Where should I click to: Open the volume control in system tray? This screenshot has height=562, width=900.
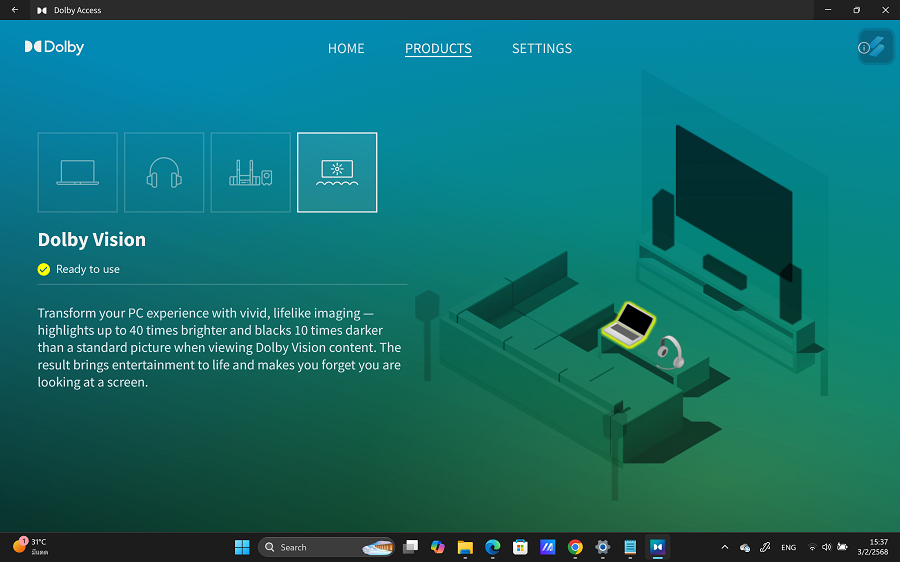click(826, 547)
